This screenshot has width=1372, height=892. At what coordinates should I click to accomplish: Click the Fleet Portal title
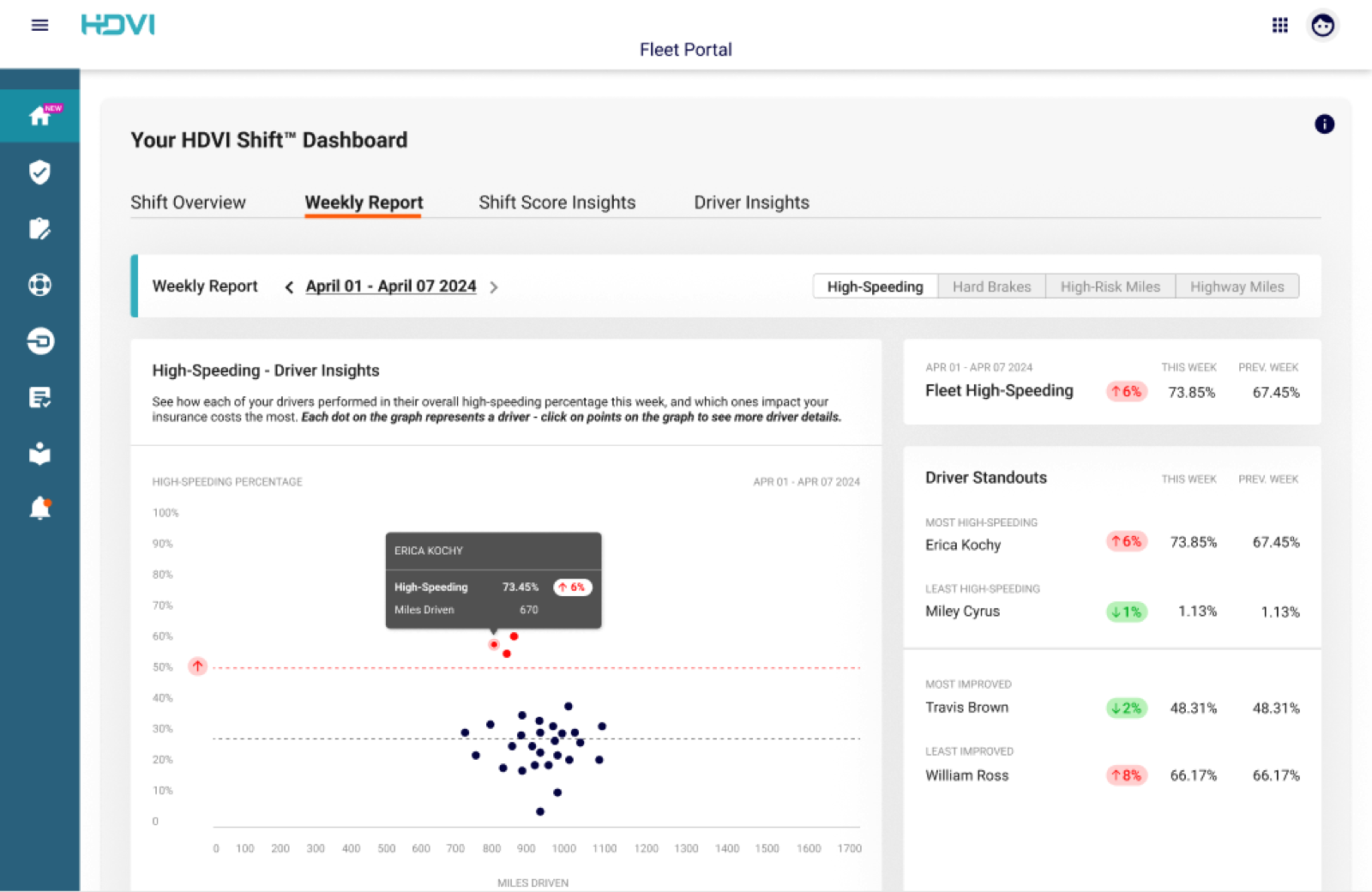coord(686,50)
